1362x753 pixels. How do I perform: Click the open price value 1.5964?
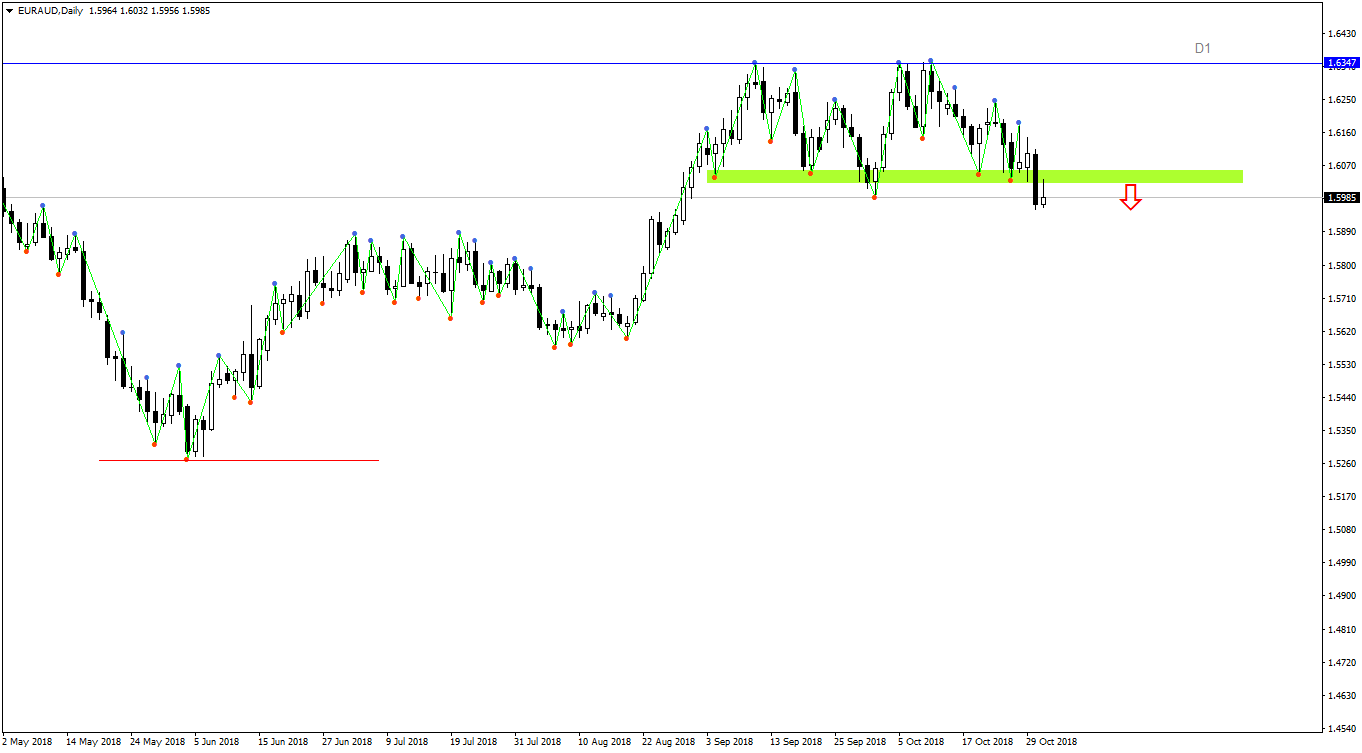click(105, 10)
